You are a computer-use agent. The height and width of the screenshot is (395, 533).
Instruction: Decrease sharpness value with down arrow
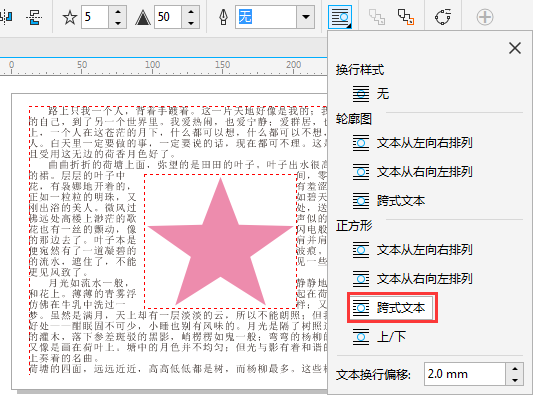(x=191, y=23)
